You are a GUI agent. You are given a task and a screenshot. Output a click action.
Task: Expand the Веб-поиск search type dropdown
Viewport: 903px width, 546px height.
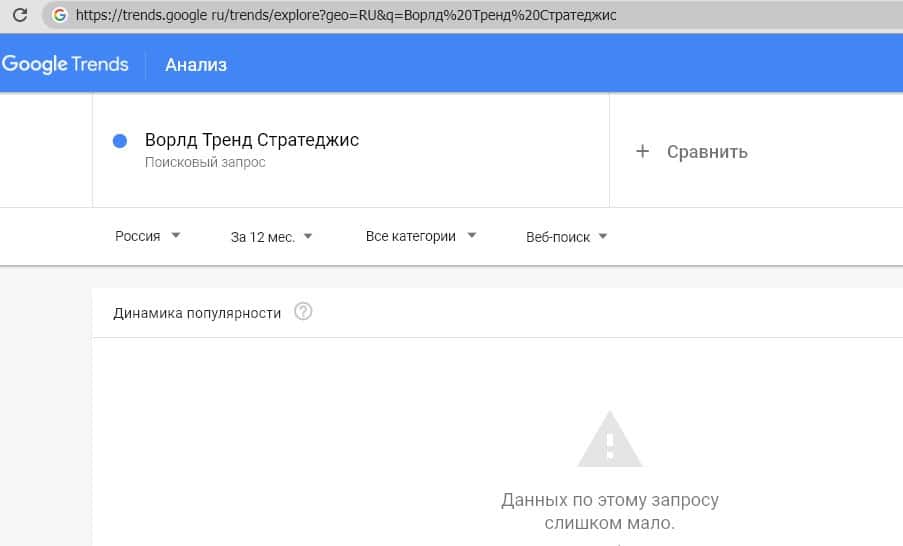tap(567, 237)
